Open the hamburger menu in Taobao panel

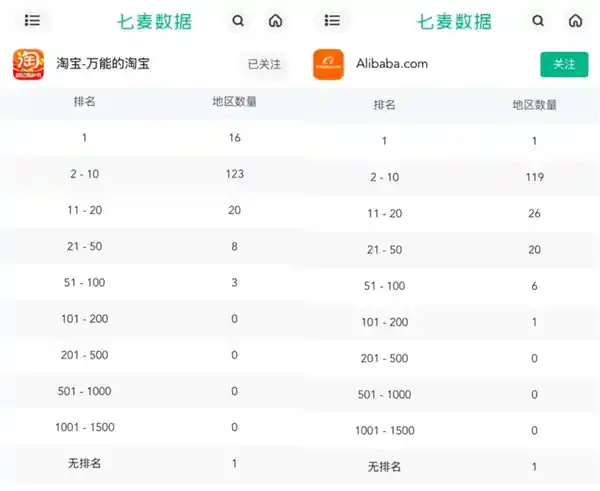[33, 20]
